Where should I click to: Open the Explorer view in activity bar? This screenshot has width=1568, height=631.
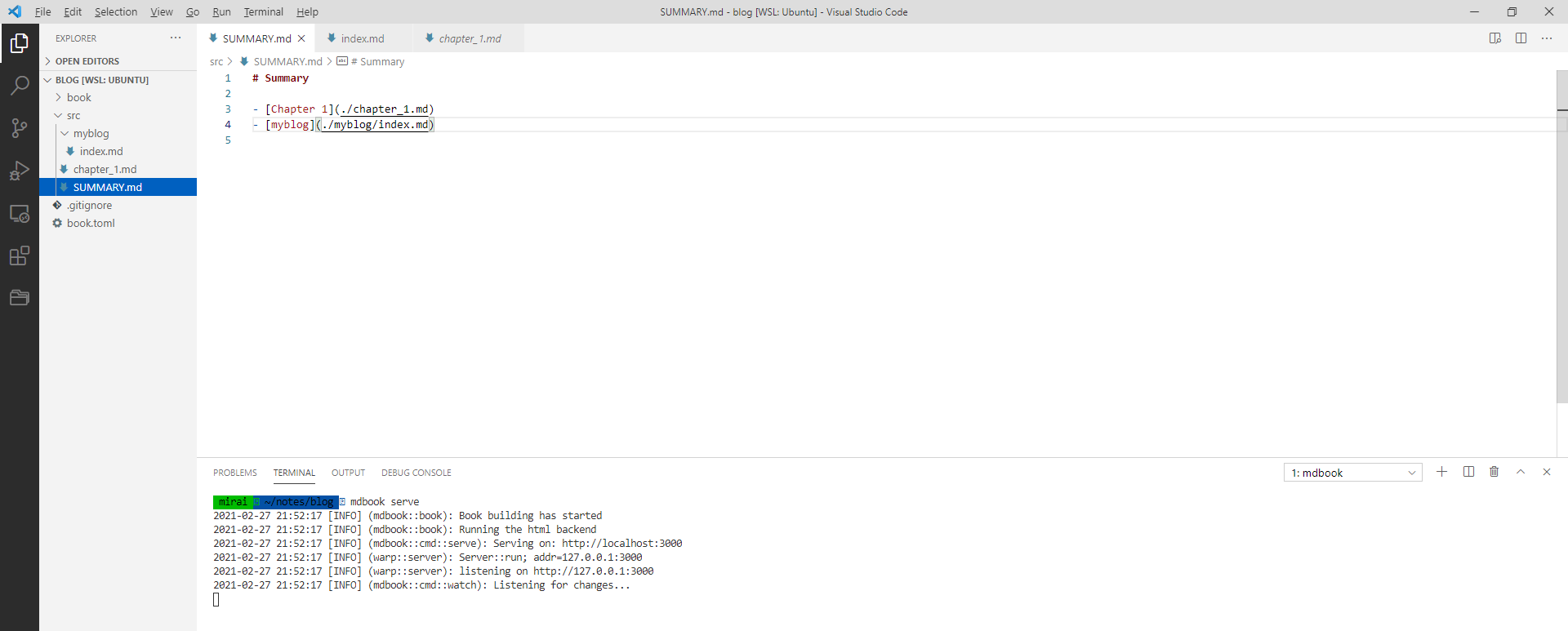click(x=20, y=43)
